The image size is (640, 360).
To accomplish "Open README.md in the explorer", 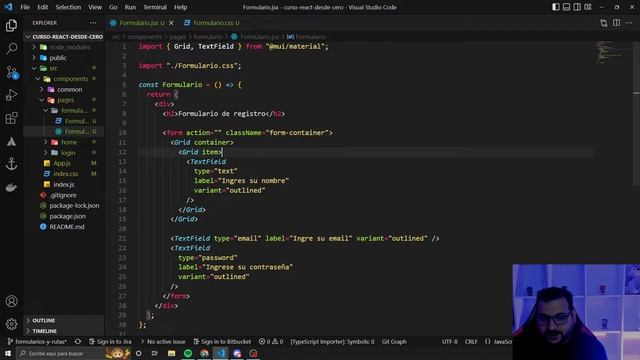I will coord(64,227).
